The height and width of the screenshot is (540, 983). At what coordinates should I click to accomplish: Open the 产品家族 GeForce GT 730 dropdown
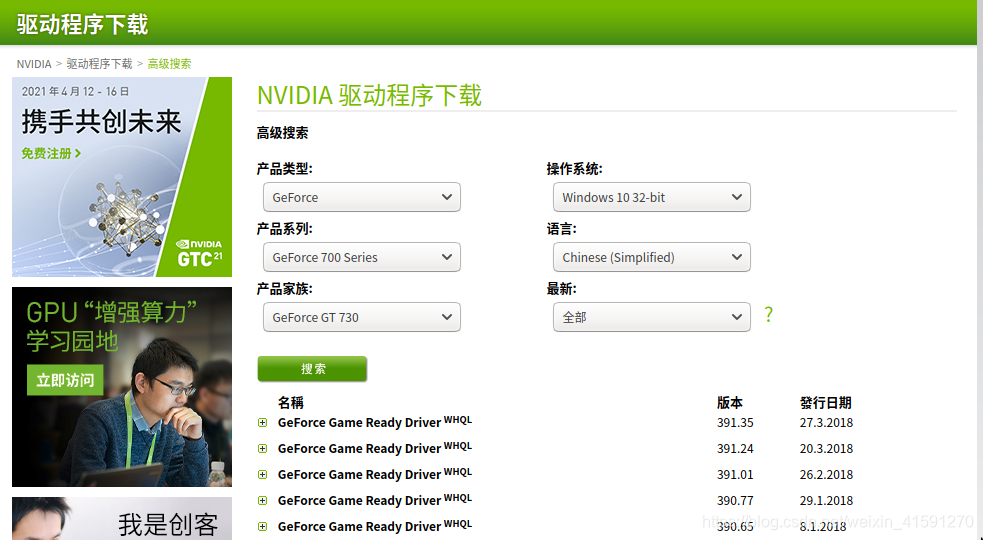pos(362,317)
